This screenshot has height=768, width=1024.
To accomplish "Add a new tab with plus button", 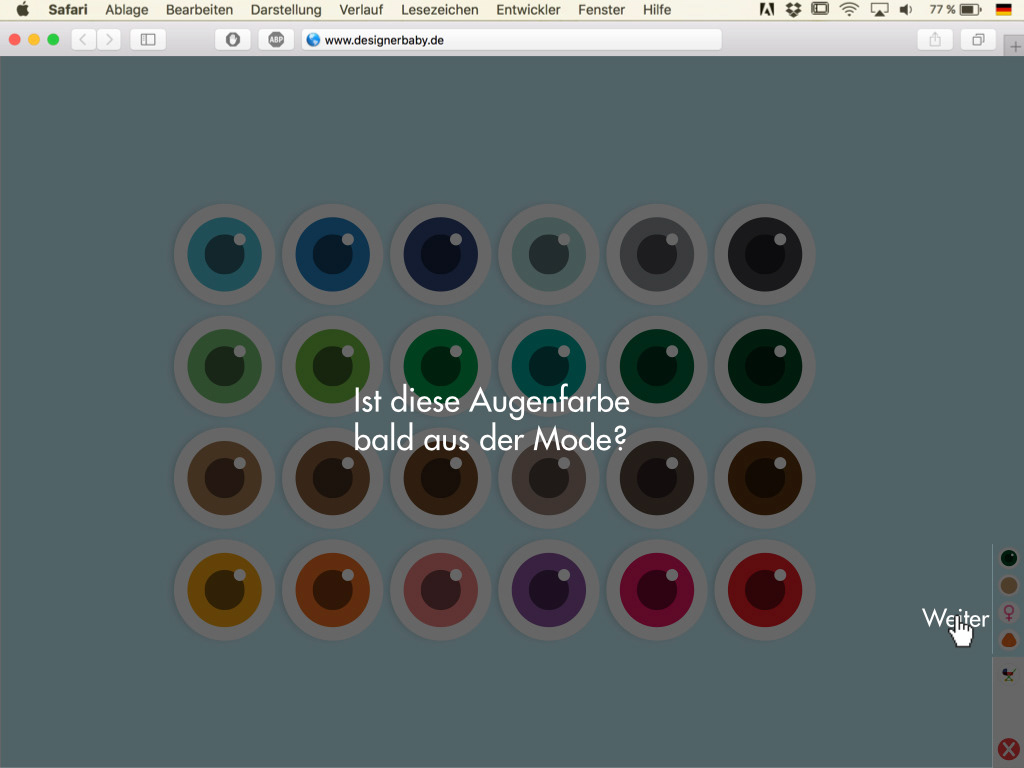I will (1015, 46).
